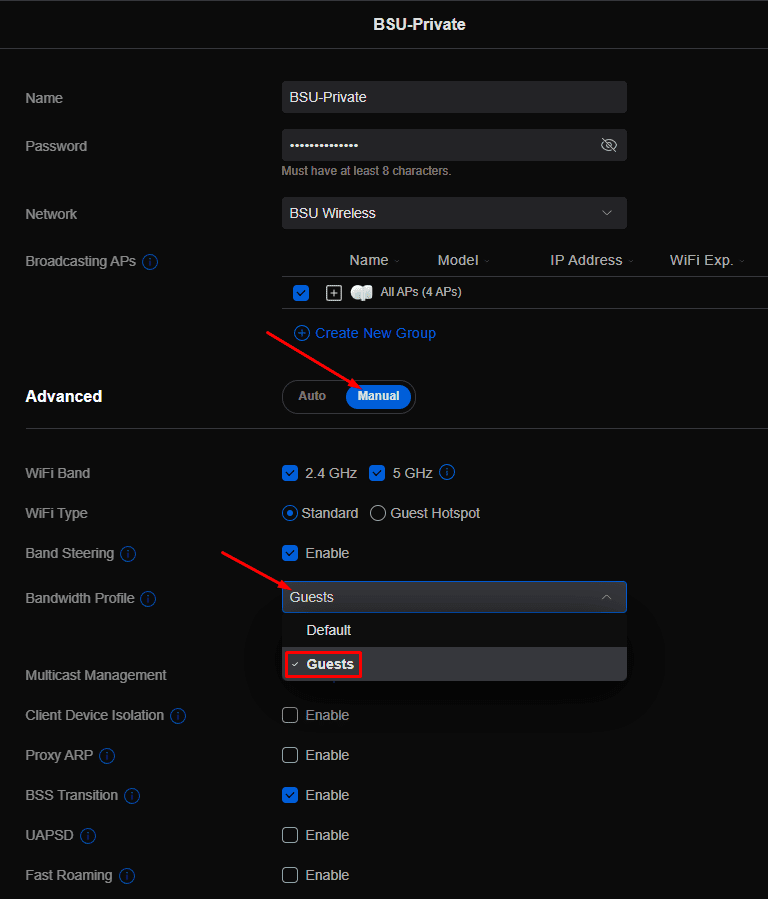Disable Band Steering checkbox
Image resolution: width=768 pixels, height=899 pixels.
pos(290,553)
